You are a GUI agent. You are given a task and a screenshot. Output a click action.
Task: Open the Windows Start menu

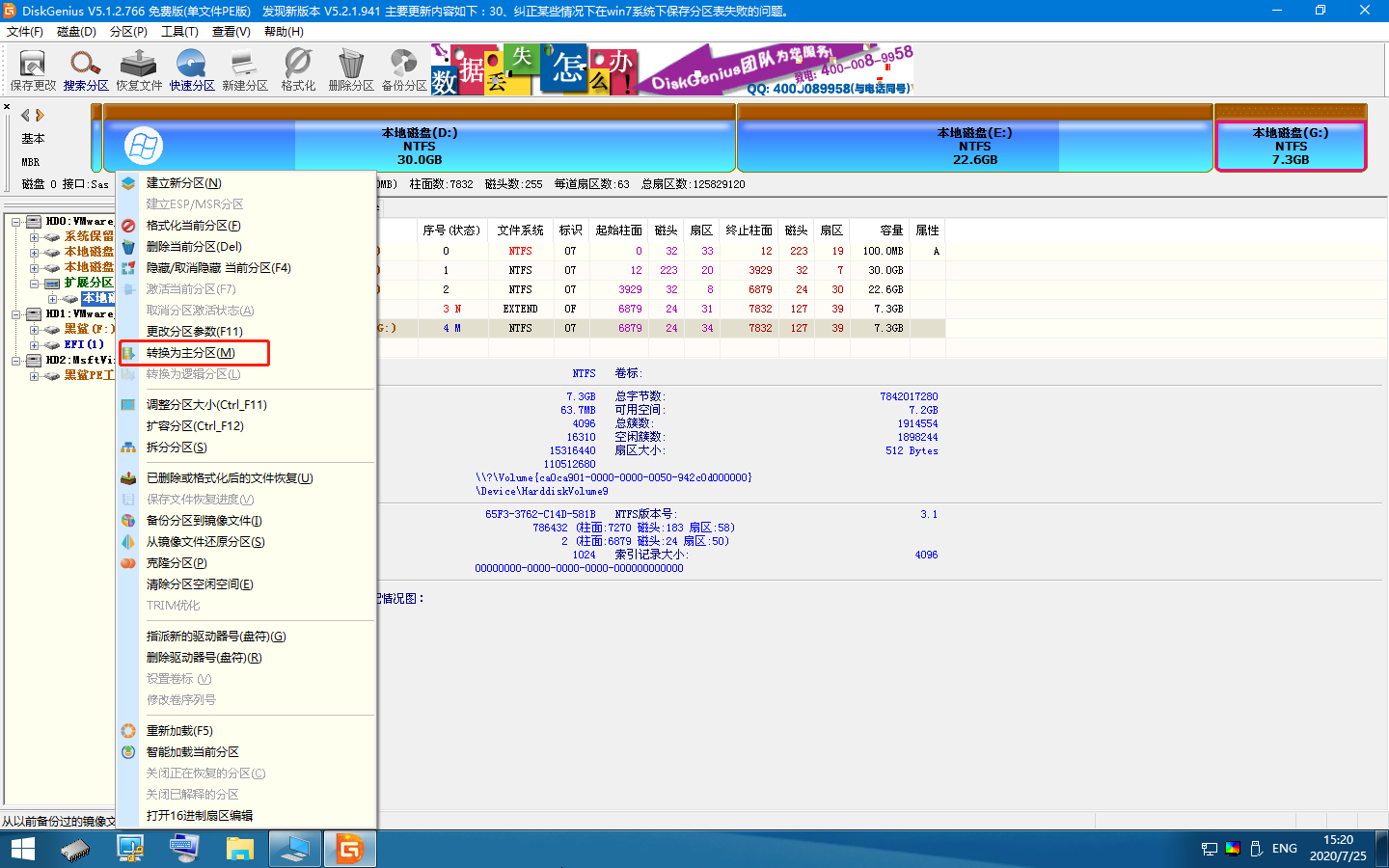pos(23,849)
